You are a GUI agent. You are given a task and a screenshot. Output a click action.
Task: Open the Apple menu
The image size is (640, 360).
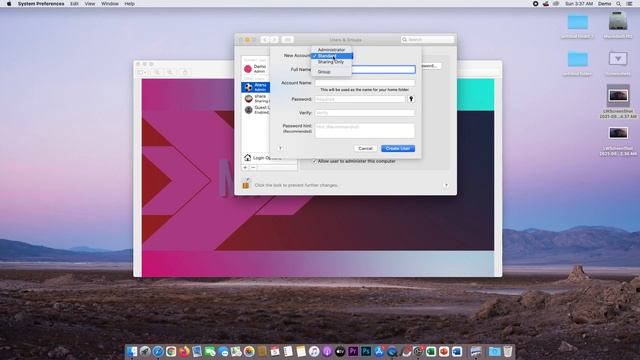[9, 4]
